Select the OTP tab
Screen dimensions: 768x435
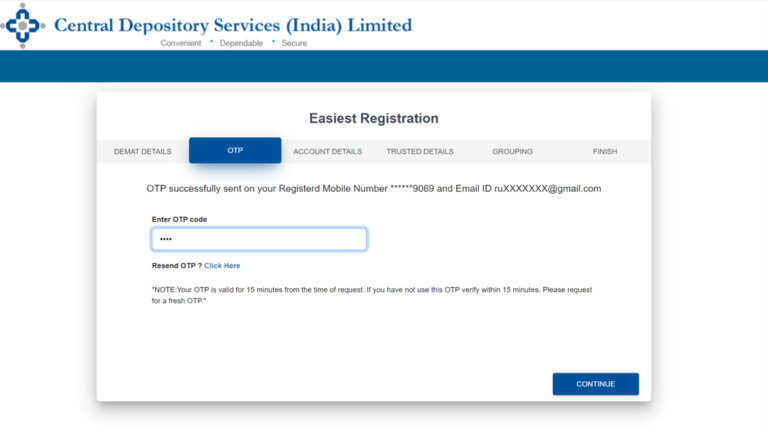tap(235, 150)
